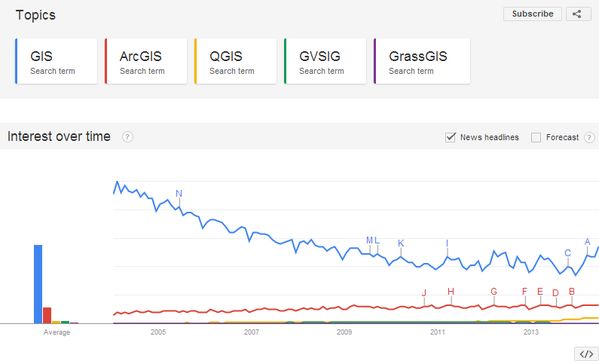The image size is (599, 364).
Task: Select the ArcGIS search term card
Action: click(x=146, y=61)
